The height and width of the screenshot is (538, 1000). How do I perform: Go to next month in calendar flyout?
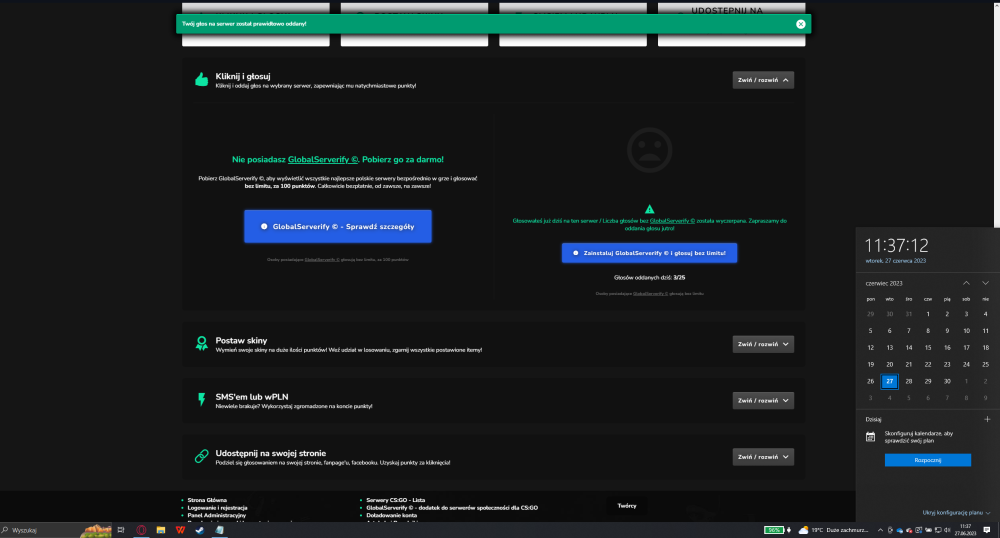point(985,283)
